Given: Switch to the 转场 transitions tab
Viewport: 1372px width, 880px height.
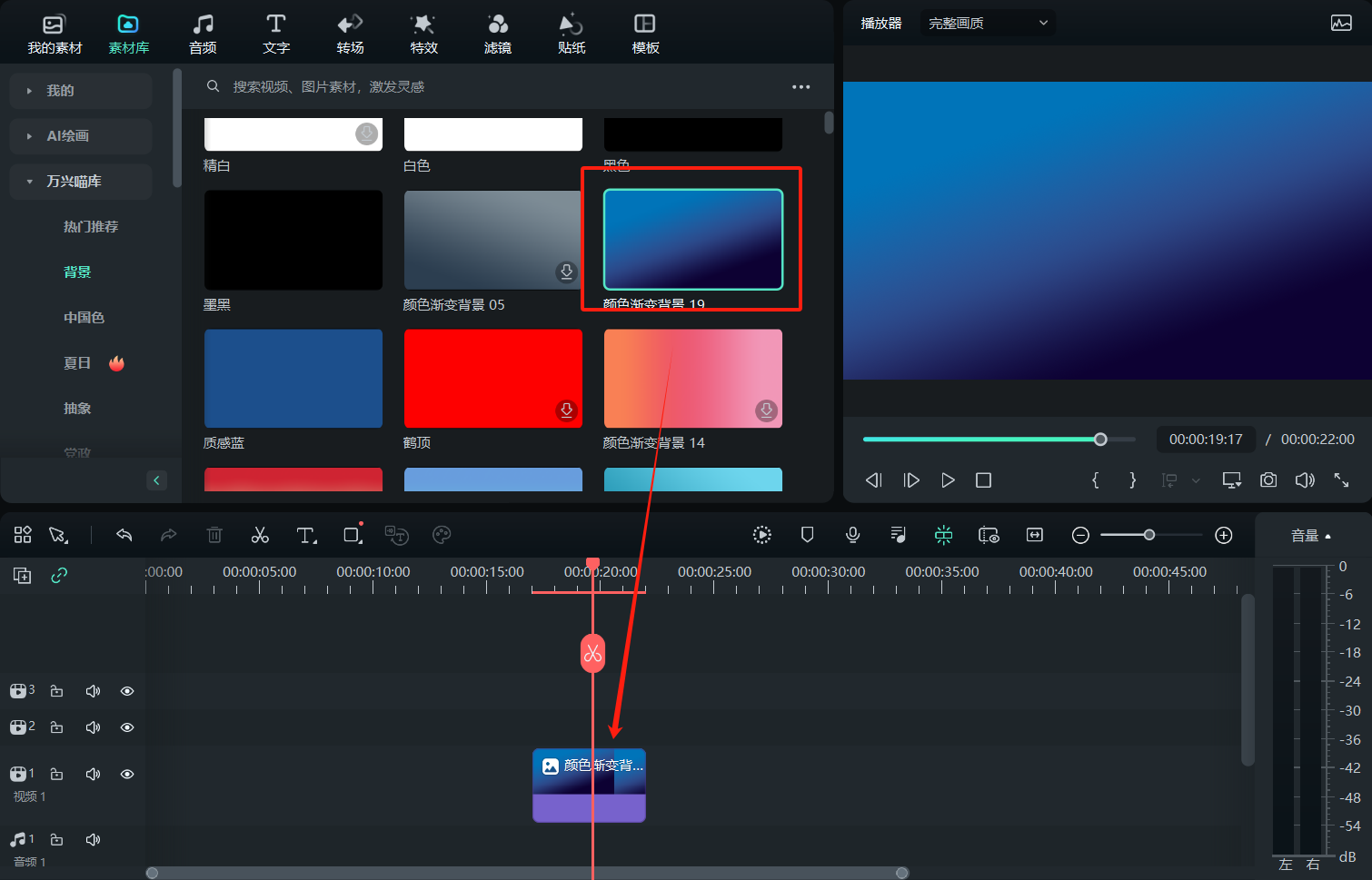Looking at the screenshot, I should coord(350,34).
